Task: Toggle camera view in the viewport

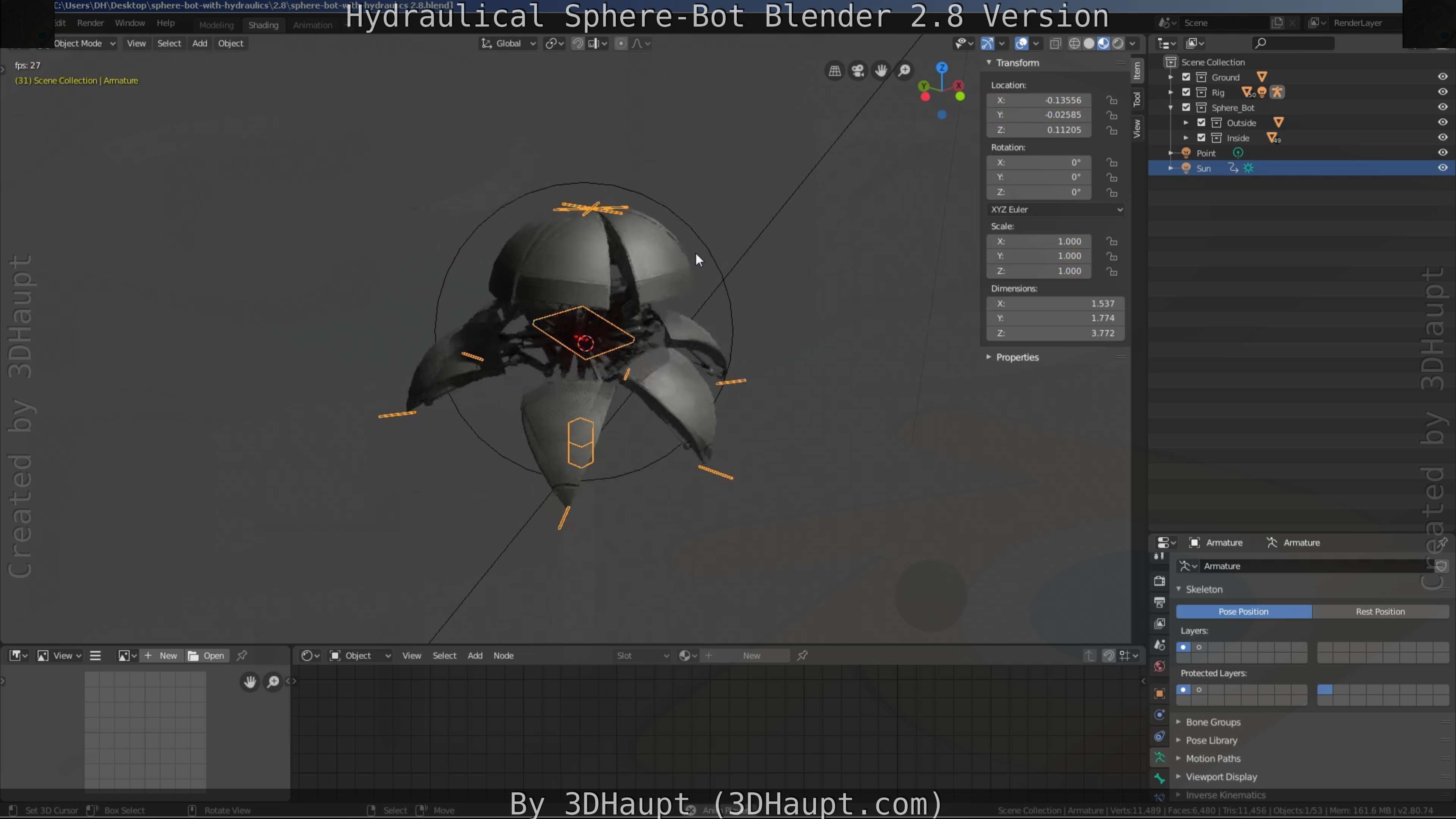Action: pos(858,71)
